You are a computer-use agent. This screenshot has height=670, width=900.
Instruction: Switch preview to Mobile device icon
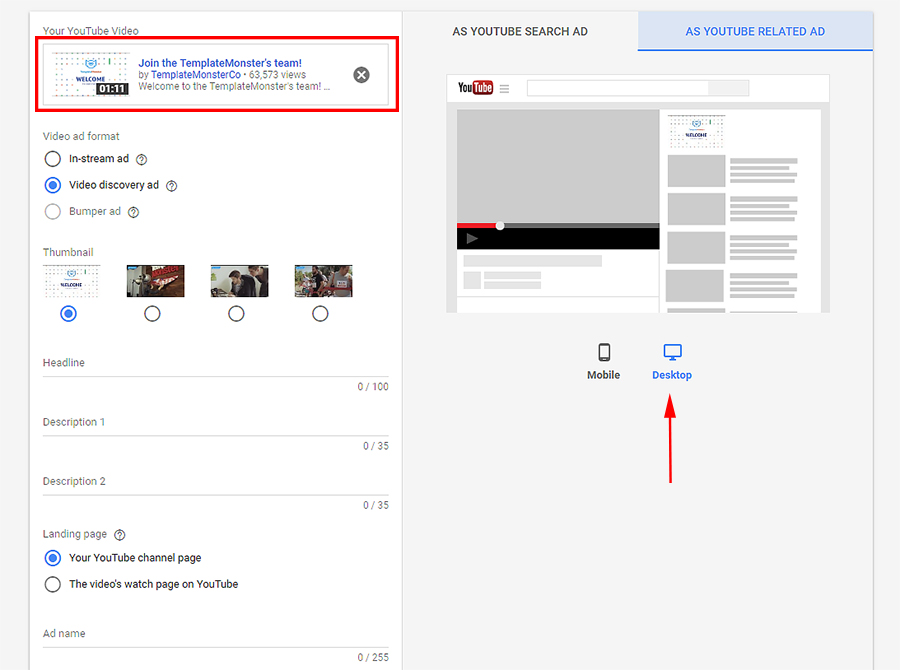click(604, 352)
